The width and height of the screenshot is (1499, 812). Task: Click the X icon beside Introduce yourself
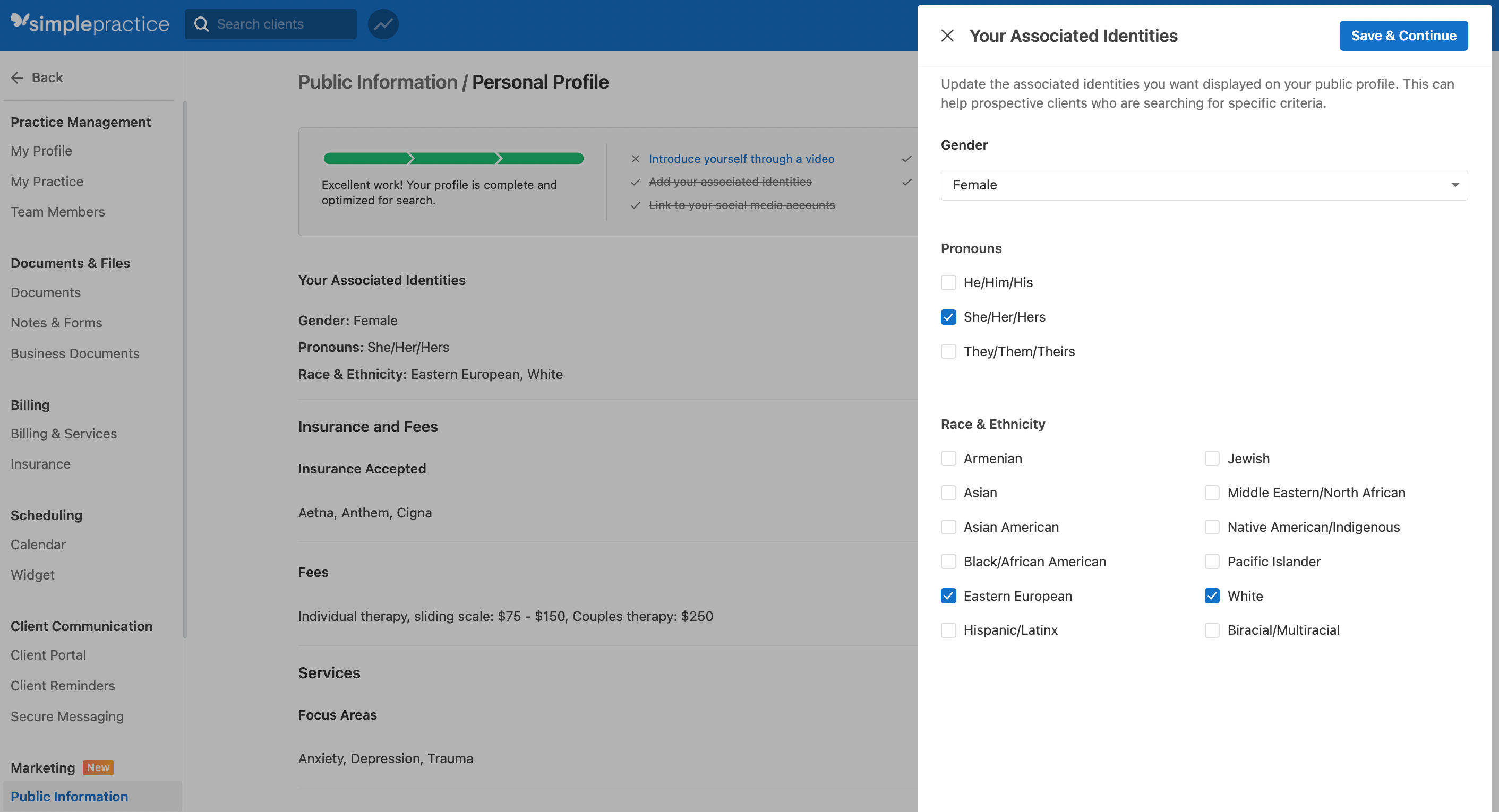[636, 159]
